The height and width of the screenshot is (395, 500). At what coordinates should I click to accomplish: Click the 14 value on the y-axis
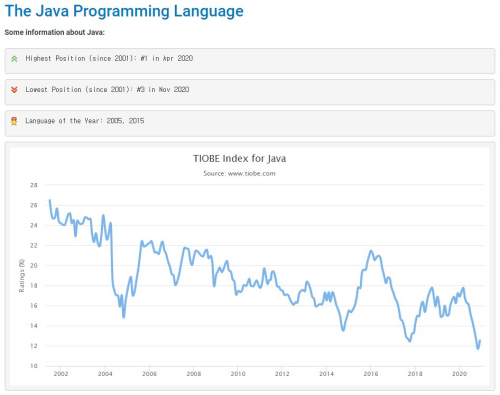point(34,326)
